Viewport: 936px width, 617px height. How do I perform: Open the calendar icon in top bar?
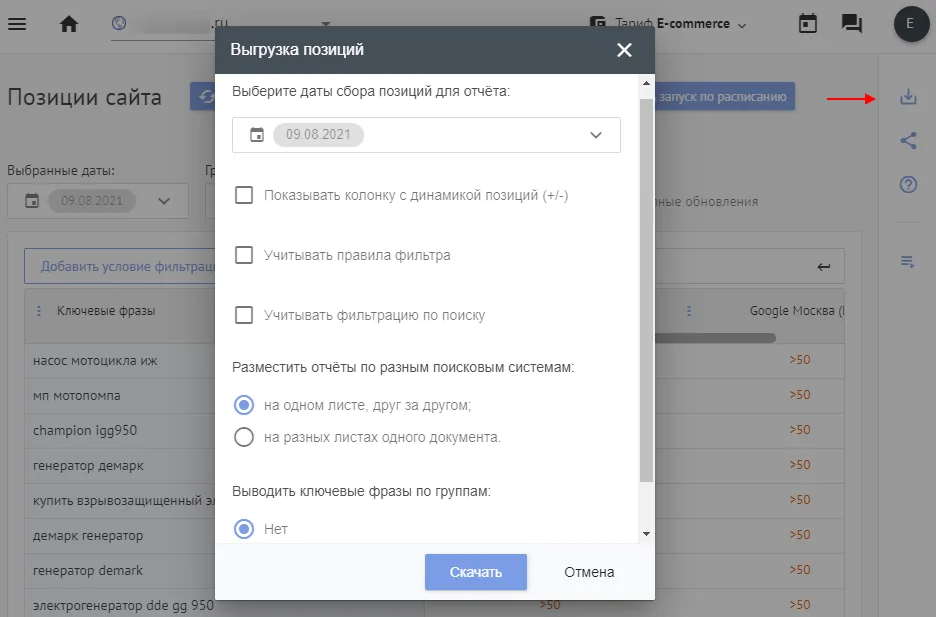(808, 24)
